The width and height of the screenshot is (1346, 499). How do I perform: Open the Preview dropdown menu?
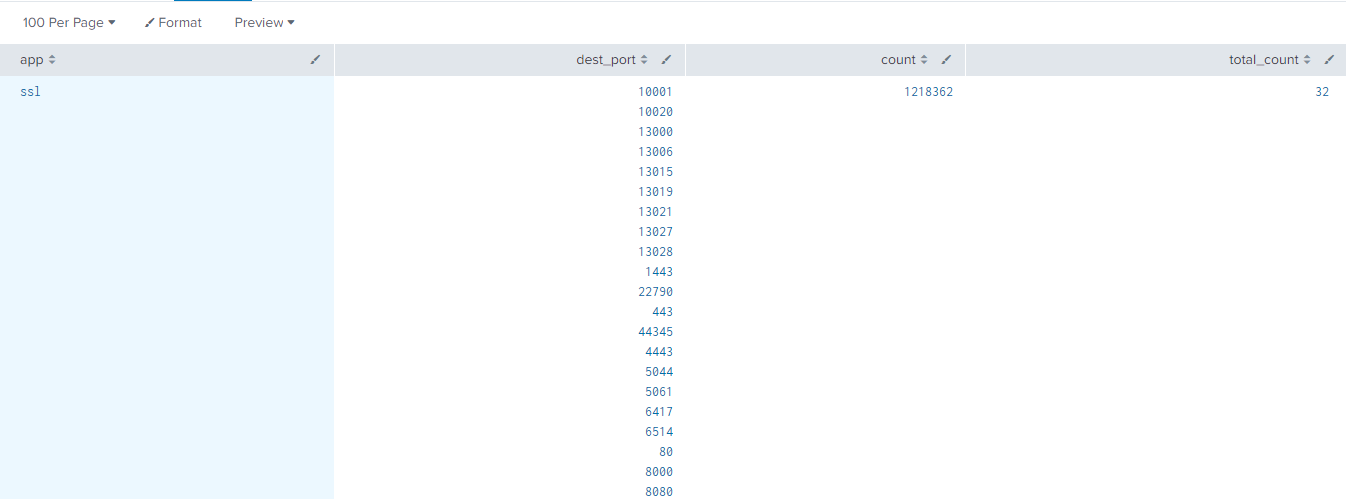tap(264, 22)
